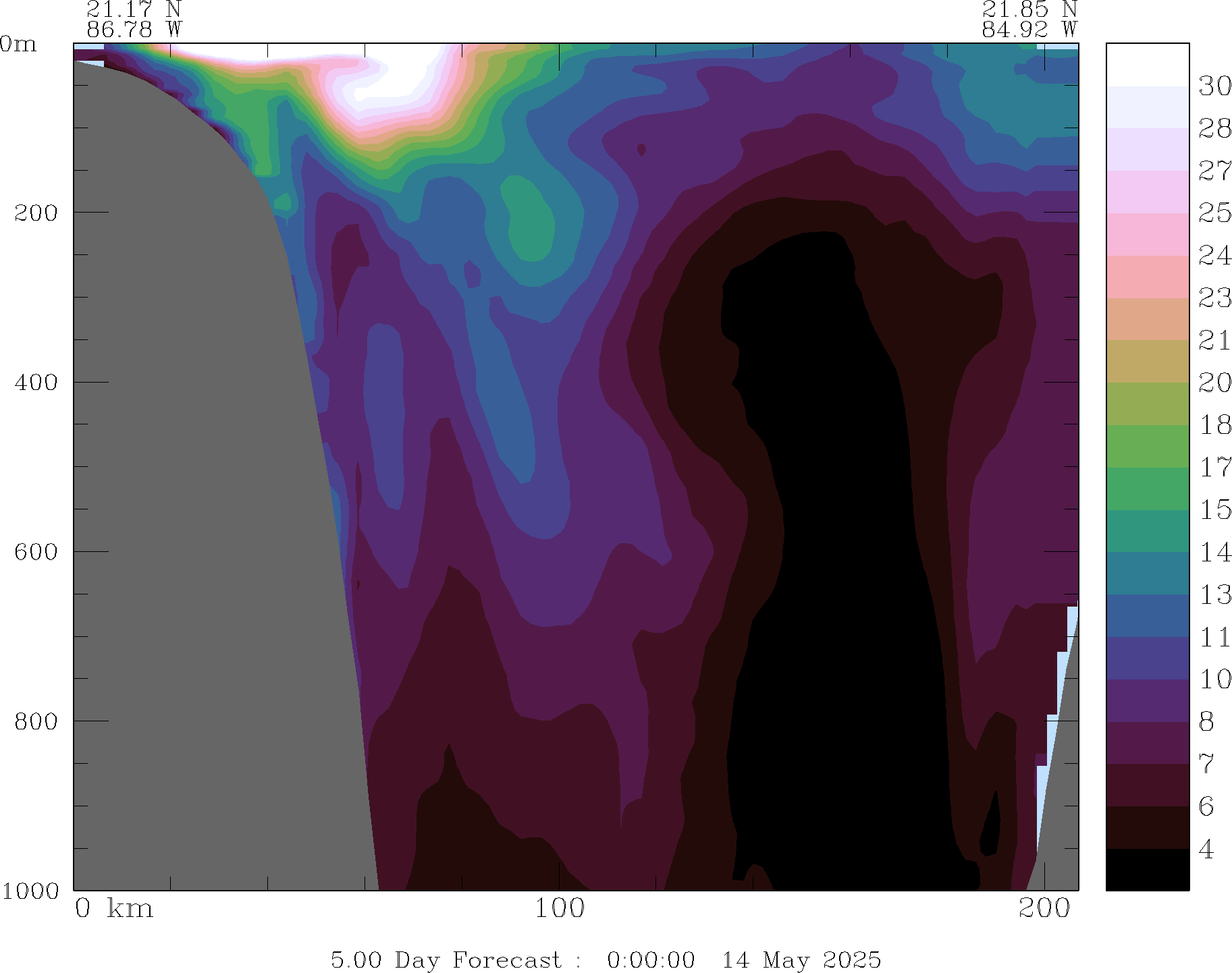This screenshot has width=1232, height=973.
Task: Click colorbar label '18'
Action: 1215,425
